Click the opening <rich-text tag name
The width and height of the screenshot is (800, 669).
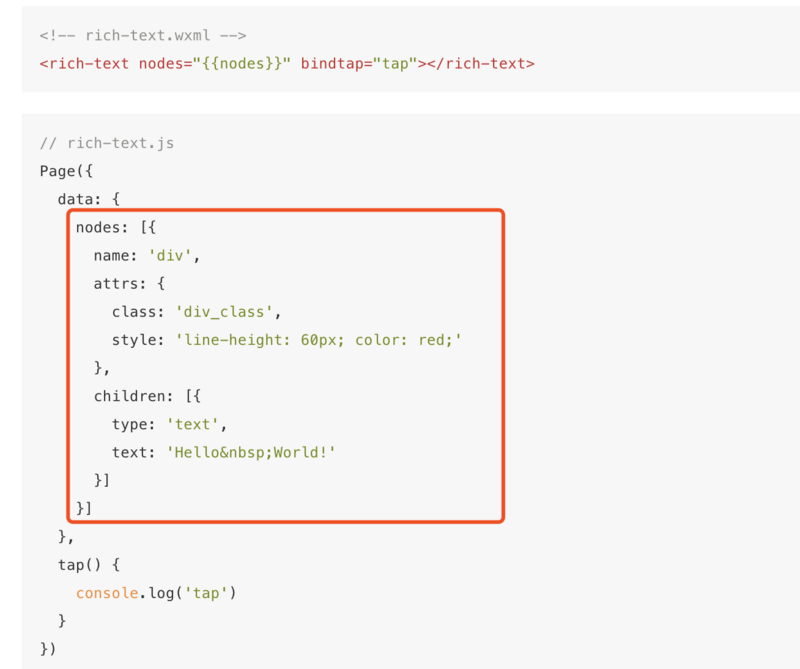[84, 63]
